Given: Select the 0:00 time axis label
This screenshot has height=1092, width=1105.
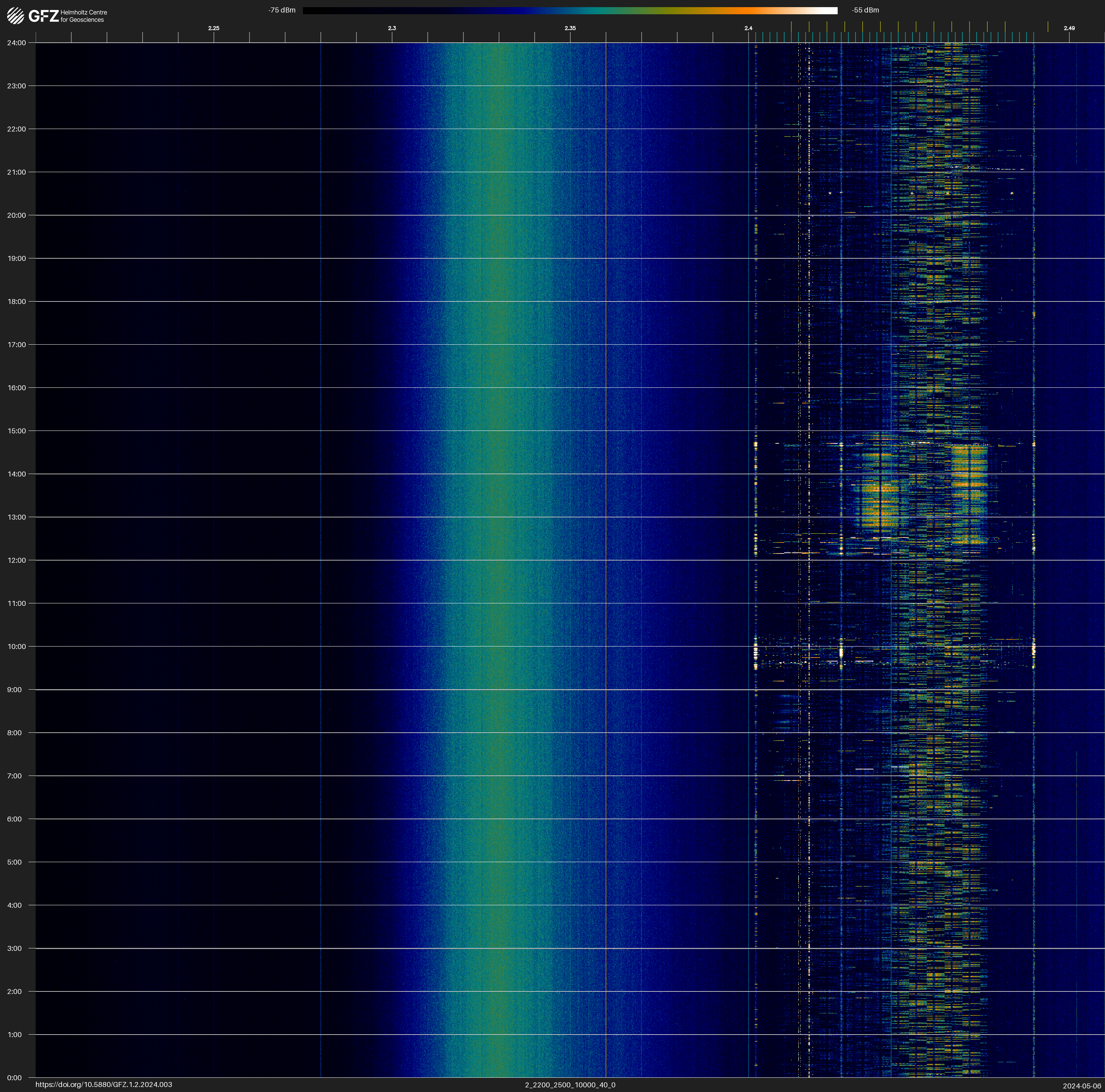Looking at the screenshot, I should pyautogui.click(x=14, y=1078).
